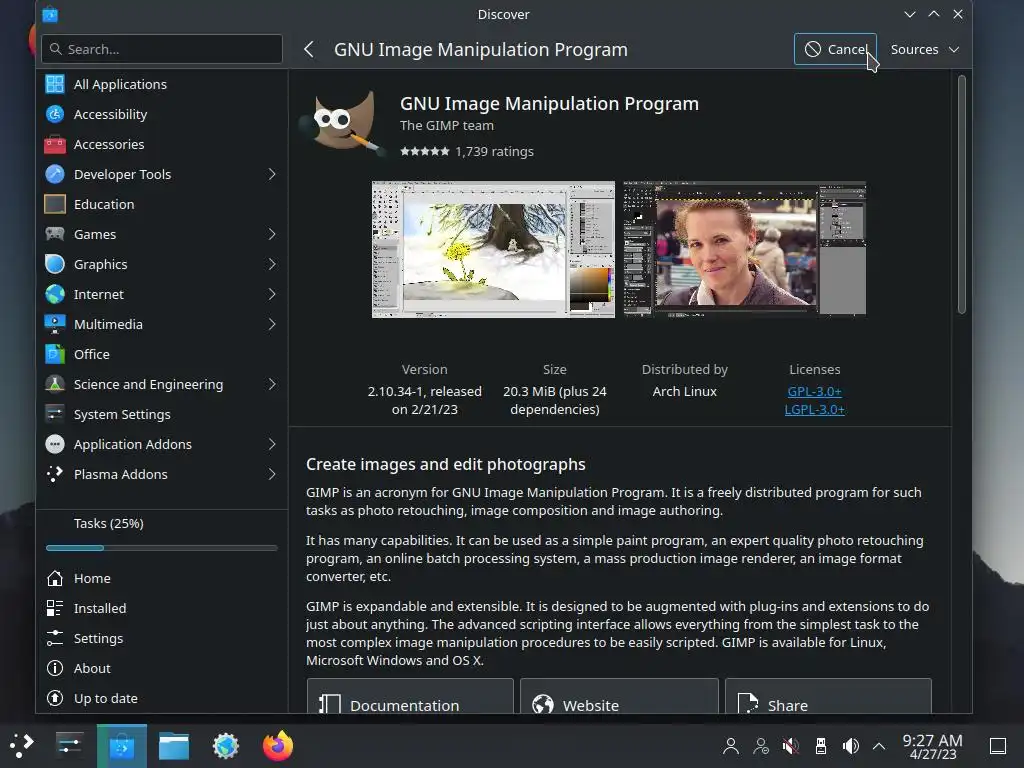Click the Up to date arrow icon

(55, 699)
